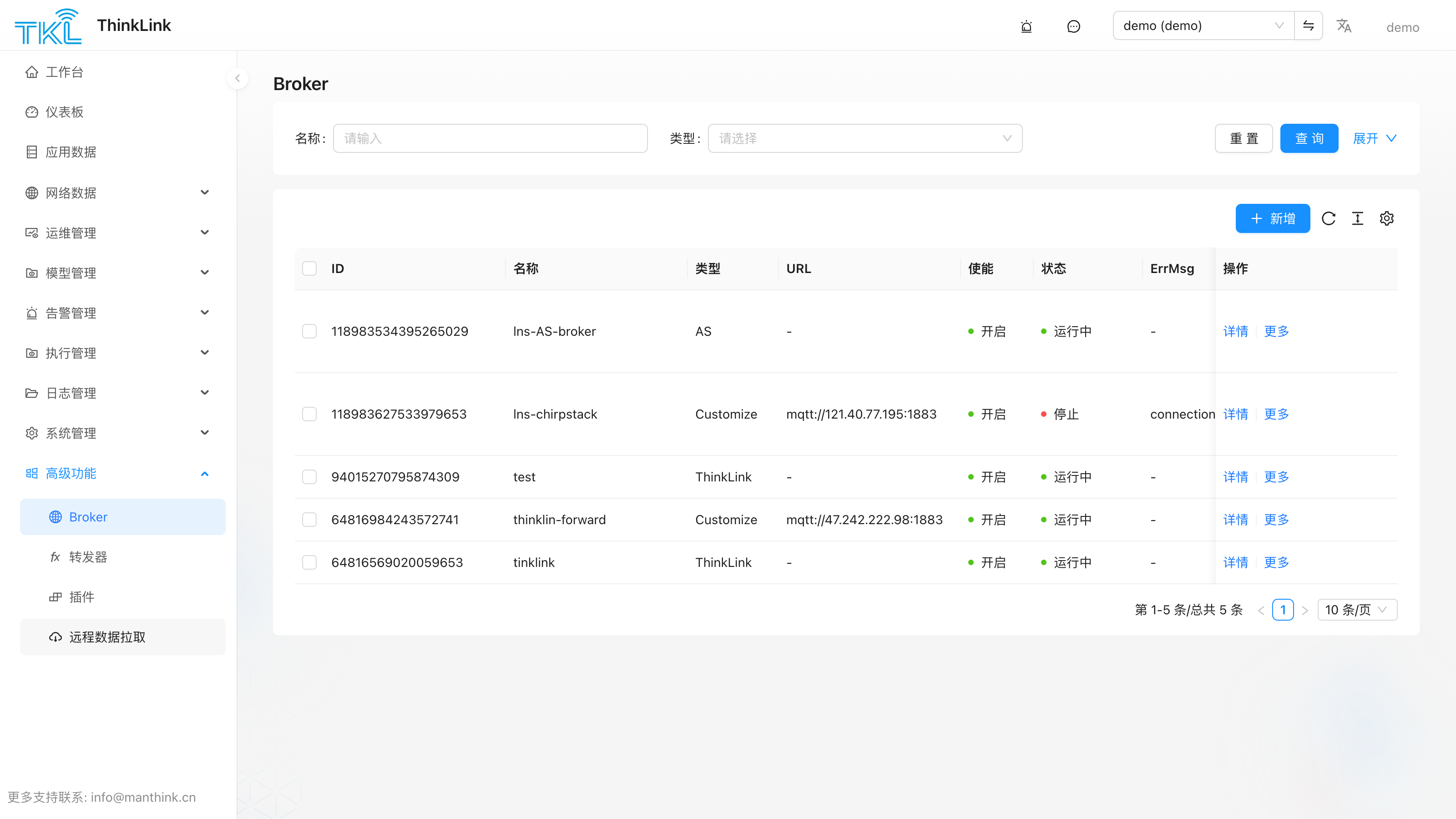The height and width of the screenshot is (819, 1456).
Task: Open the 10 条/页 page size dropdown
Action: (x=1357, y=610)
